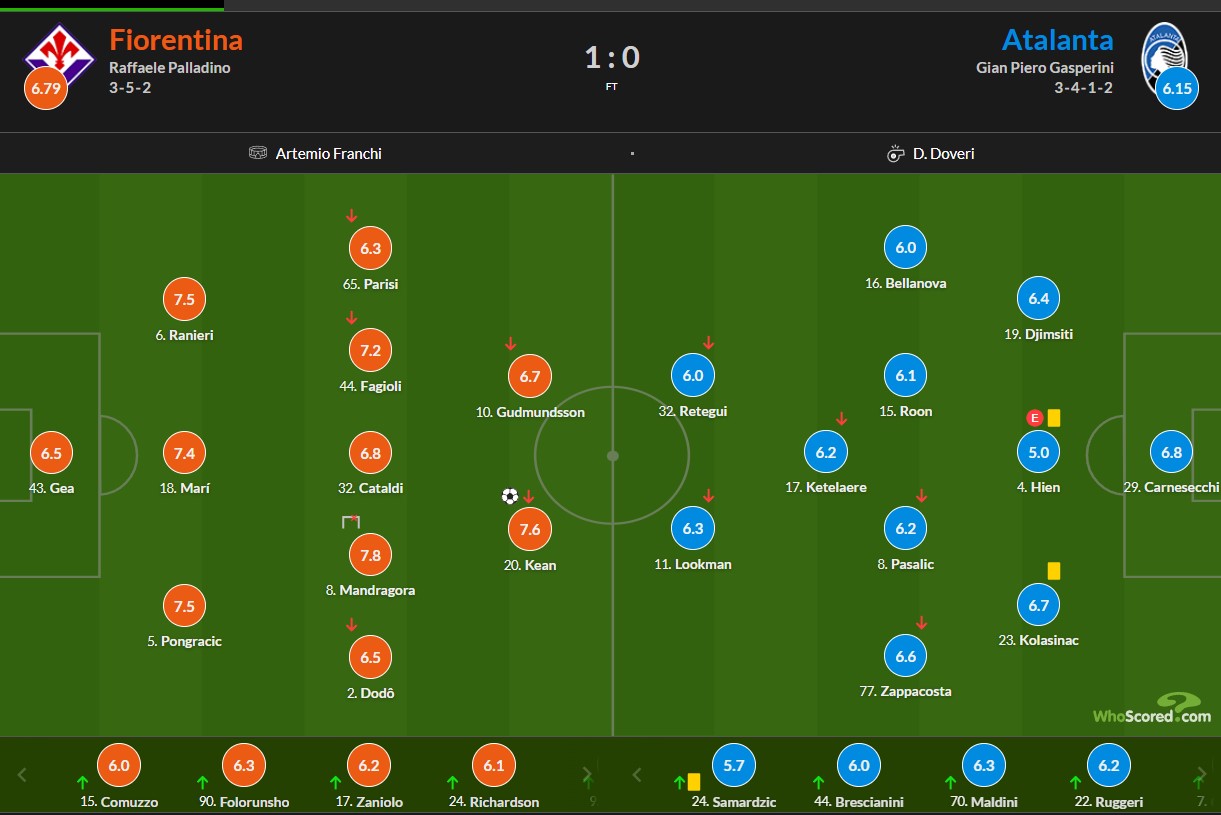Viewport: 1221px width, 815px height.
Task: Select Mandragora's 7.8 rating circle
Action: tap(370, 555)
